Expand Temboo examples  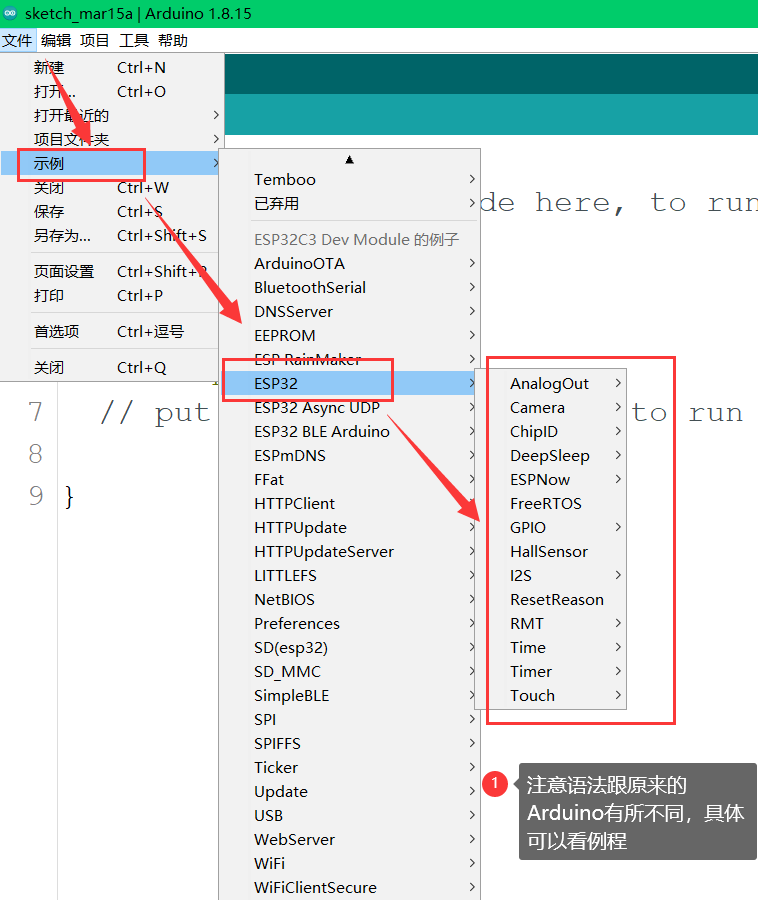[x=349, y=180]
